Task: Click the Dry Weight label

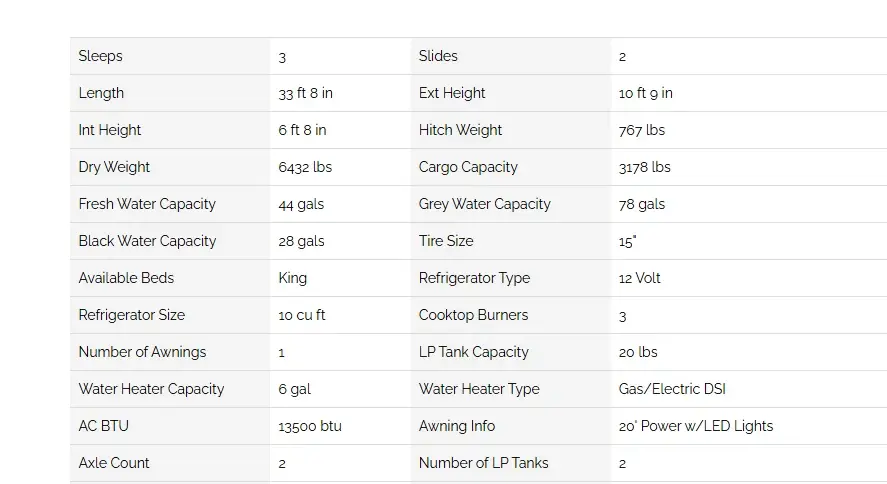Action: point(114,167)
